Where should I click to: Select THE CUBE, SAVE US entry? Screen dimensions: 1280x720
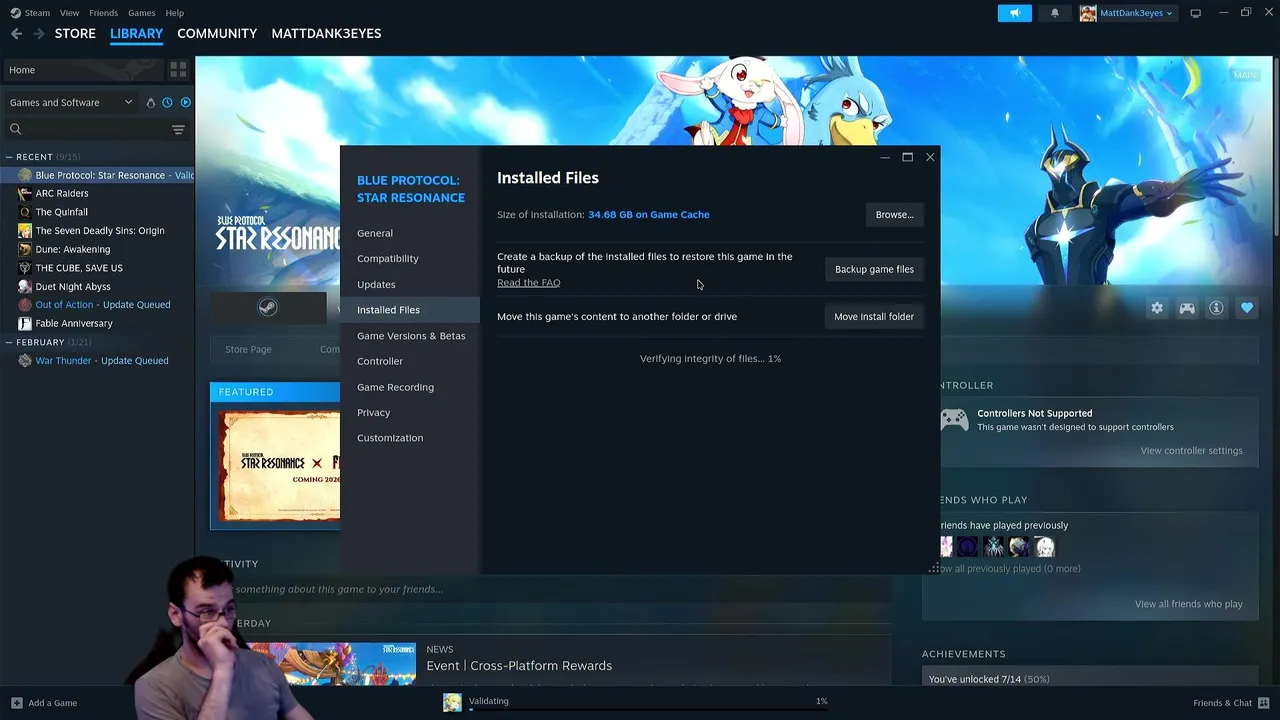pos(79,268)
